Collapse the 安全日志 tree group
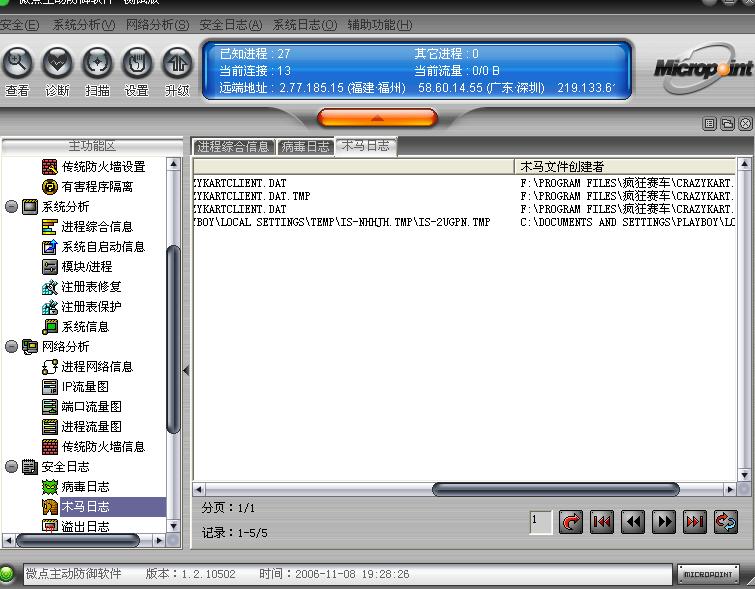Viewport: 755px width, 589px height. [x=12, y=466]
